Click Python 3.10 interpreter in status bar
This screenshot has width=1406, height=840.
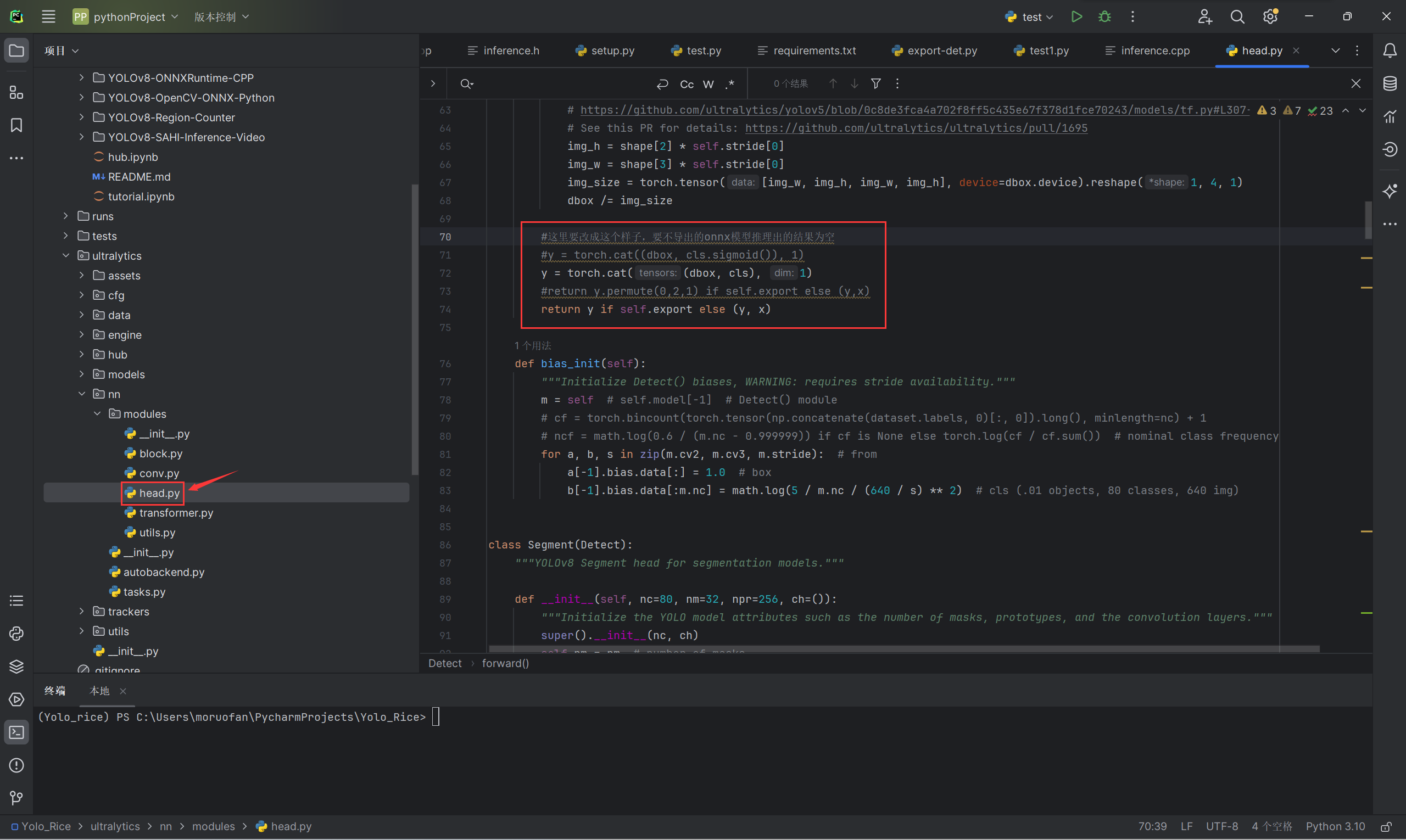pos(1335,826)
